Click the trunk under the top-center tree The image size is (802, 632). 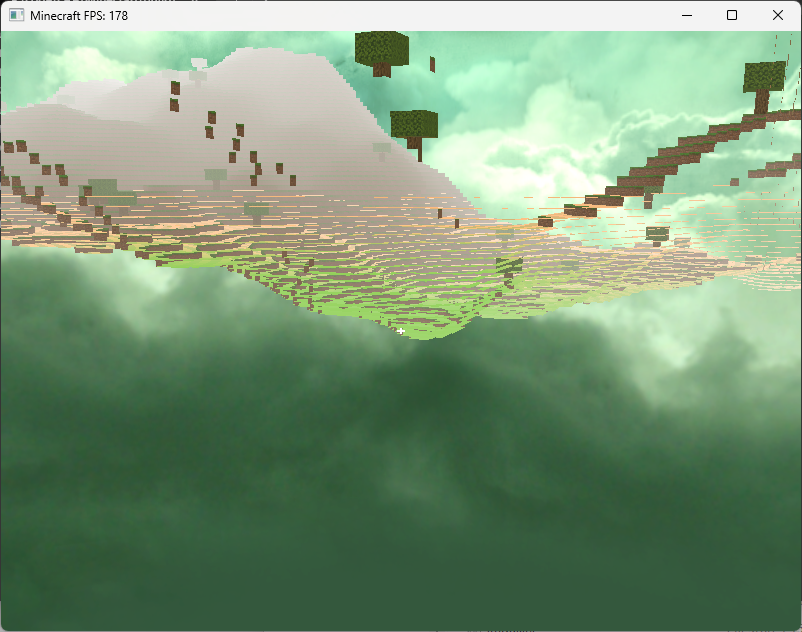tap(382, 70)
